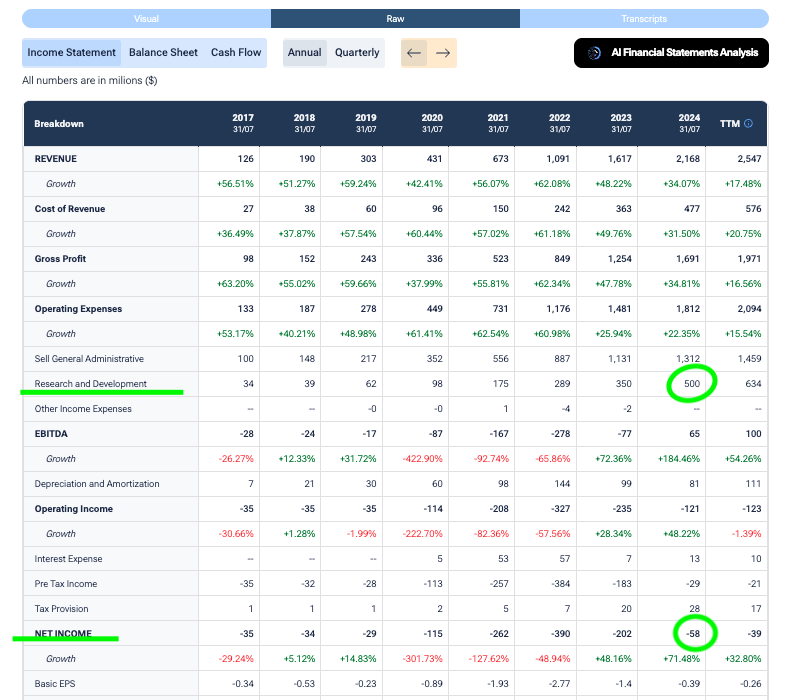Click TTM revenue value 2,547

click(749, 159)
